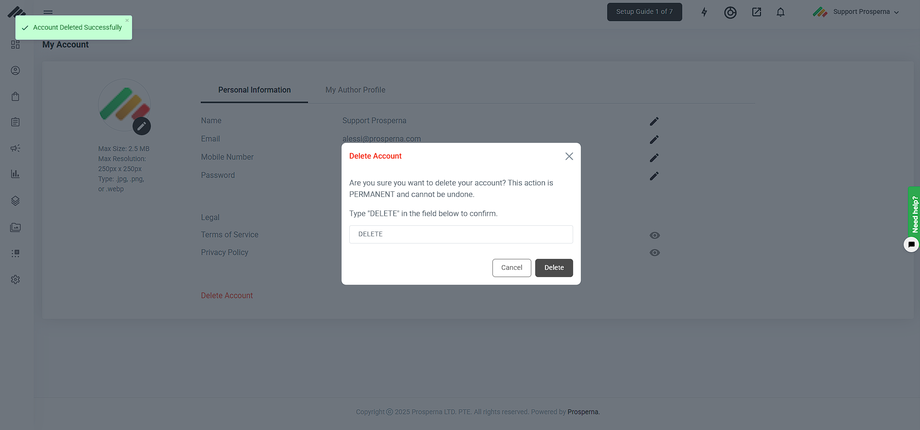Click the lightning bolt icon in header
Screen dimensions: 920x430
[704, 12]
